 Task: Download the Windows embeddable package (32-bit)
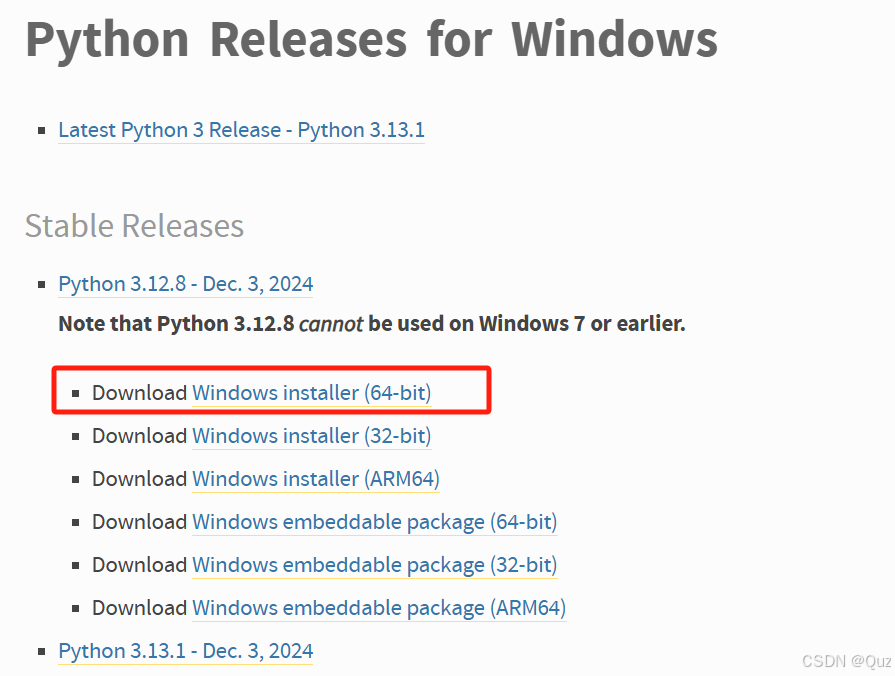coord(374,565)
